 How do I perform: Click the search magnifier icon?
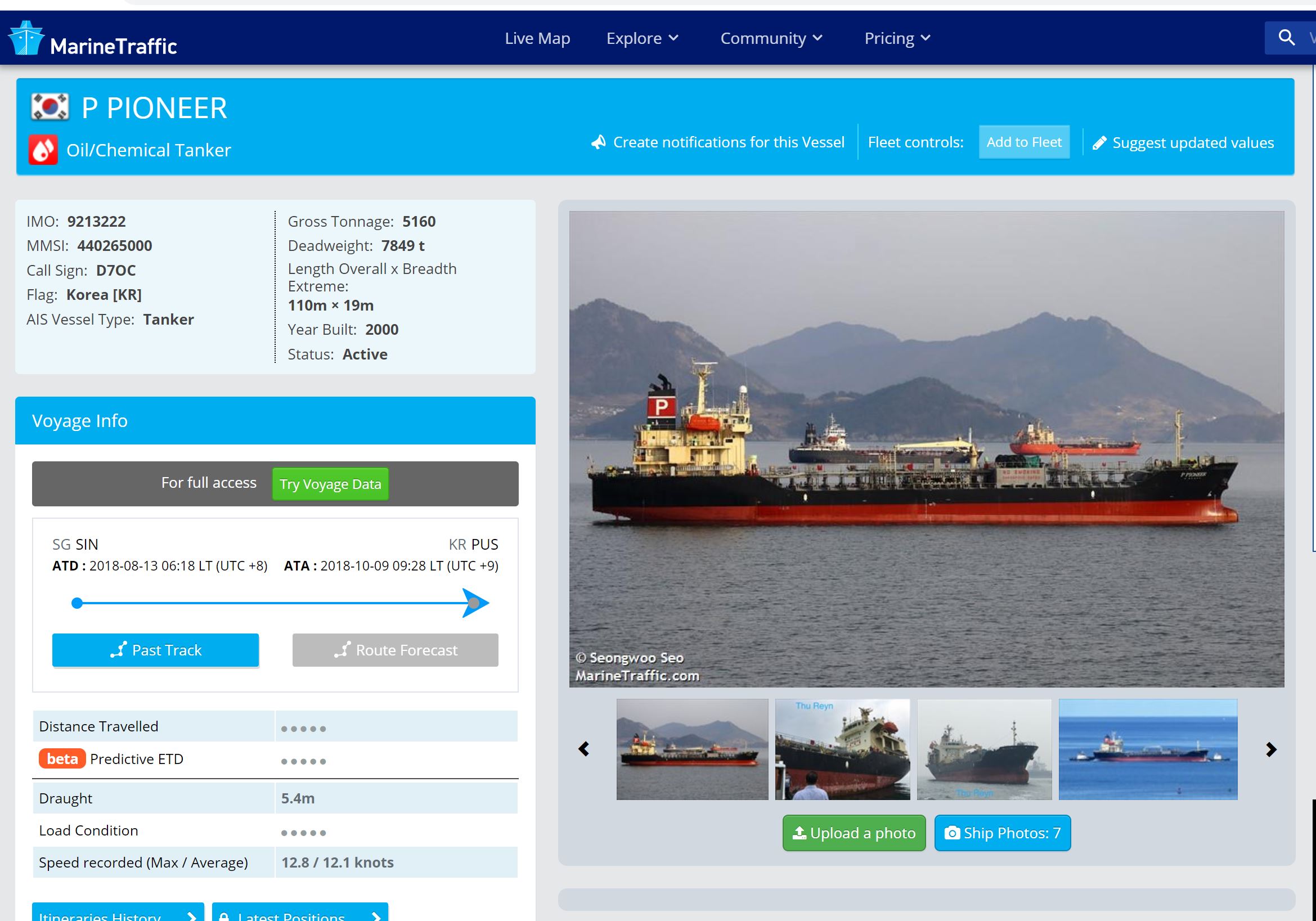pos(1286,38)
